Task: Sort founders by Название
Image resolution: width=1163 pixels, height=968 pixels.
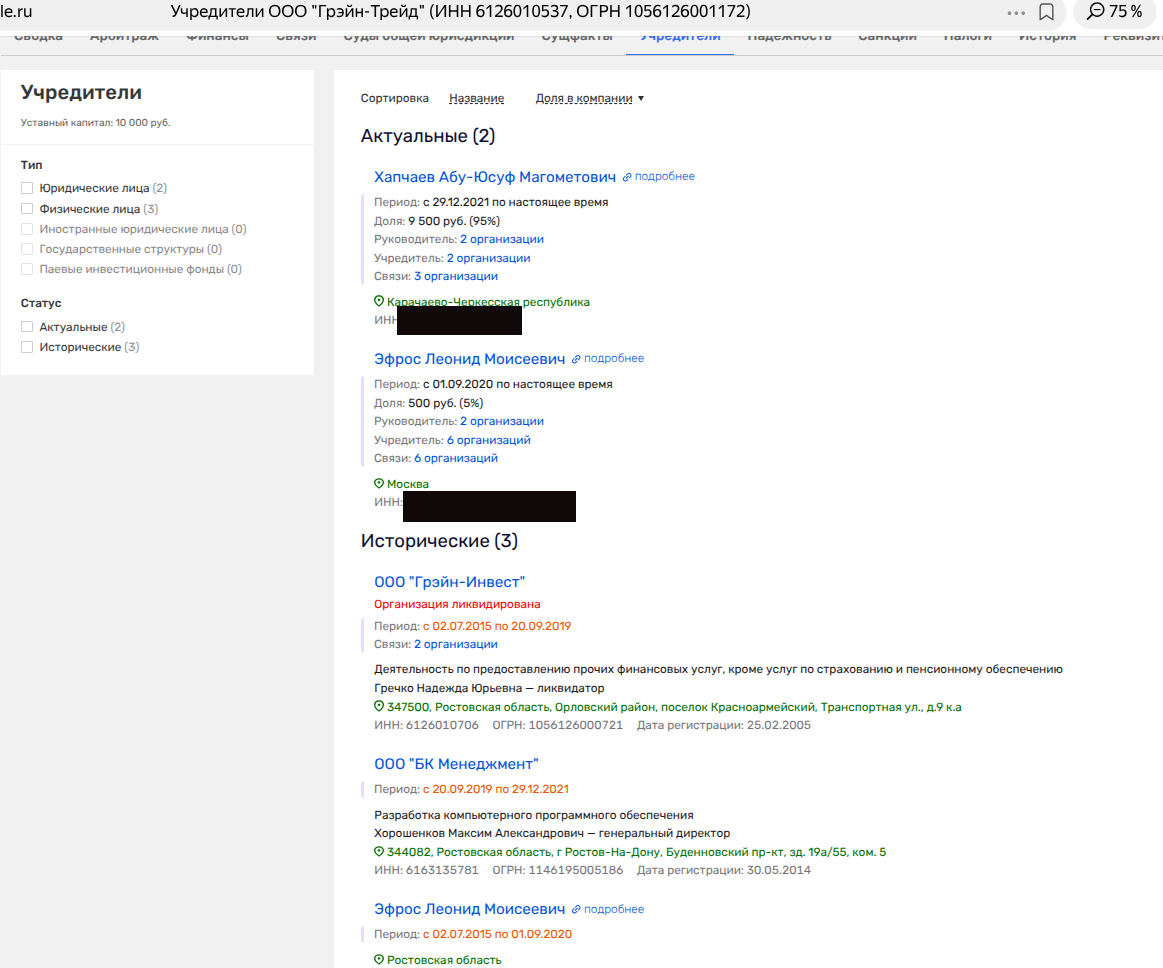Action: coord(476,98)
